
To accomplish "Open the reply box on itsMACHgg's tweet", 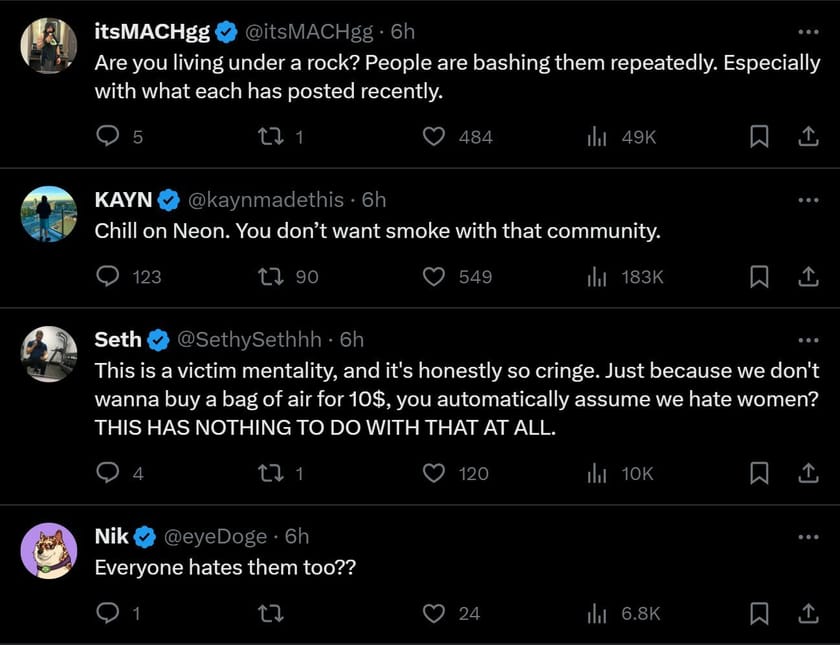I will (109, 137).
